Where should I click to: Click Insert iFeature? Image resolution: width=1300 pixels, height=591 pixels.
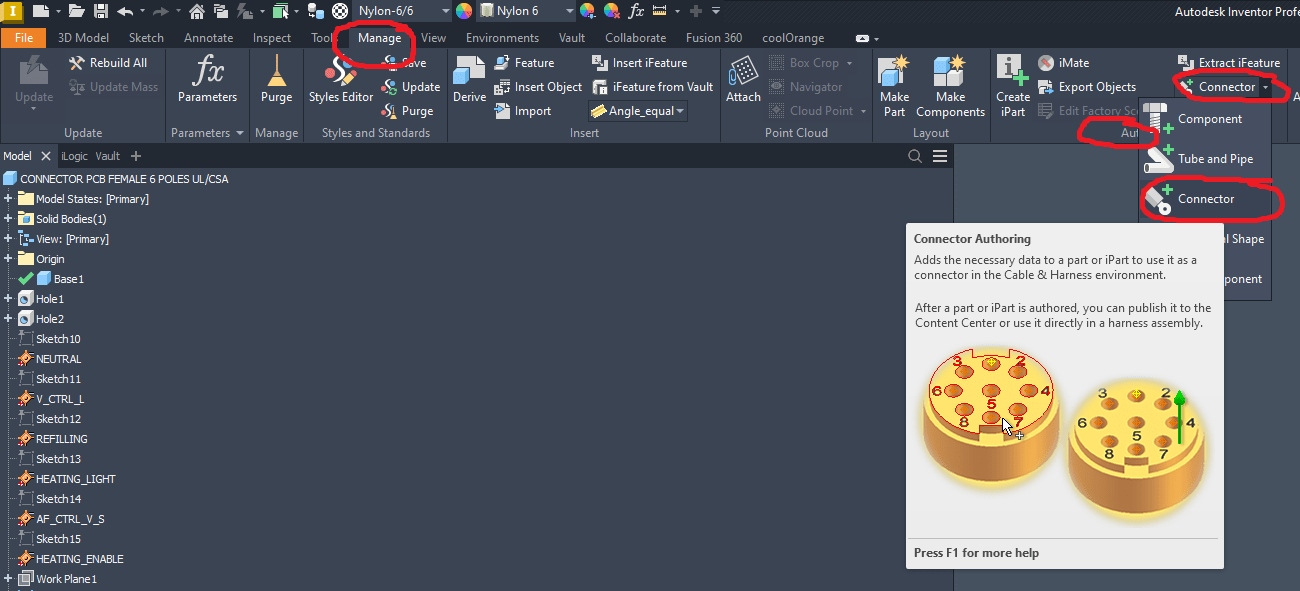[x=639, y=62]
